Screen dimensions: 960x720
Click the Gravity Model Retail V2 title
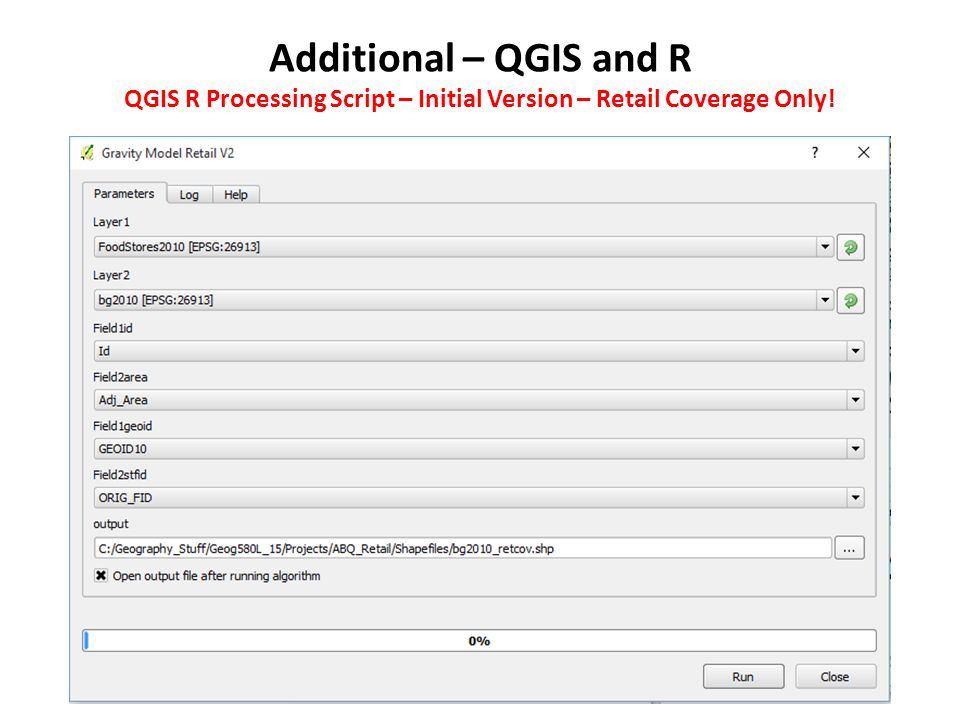coord(168,153)
